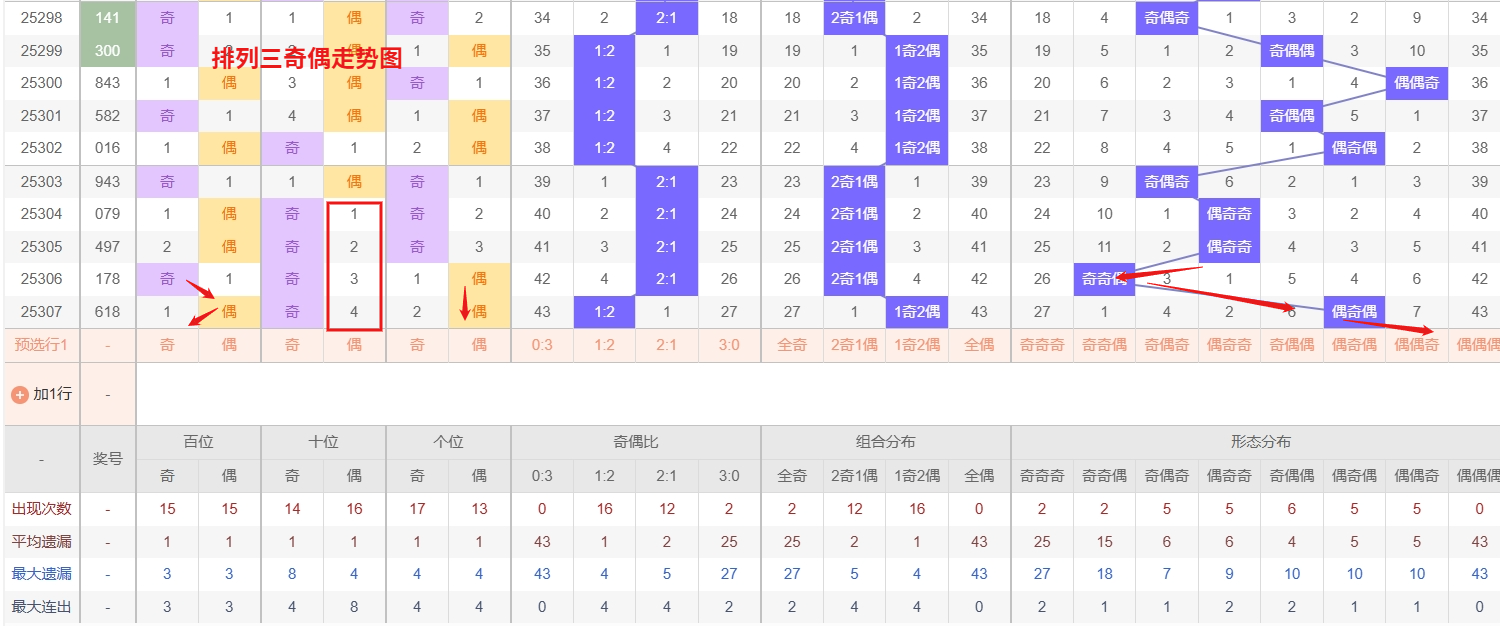
Task: Pick 1奇2偶 in the 预选行1 row
Action: 916,344
